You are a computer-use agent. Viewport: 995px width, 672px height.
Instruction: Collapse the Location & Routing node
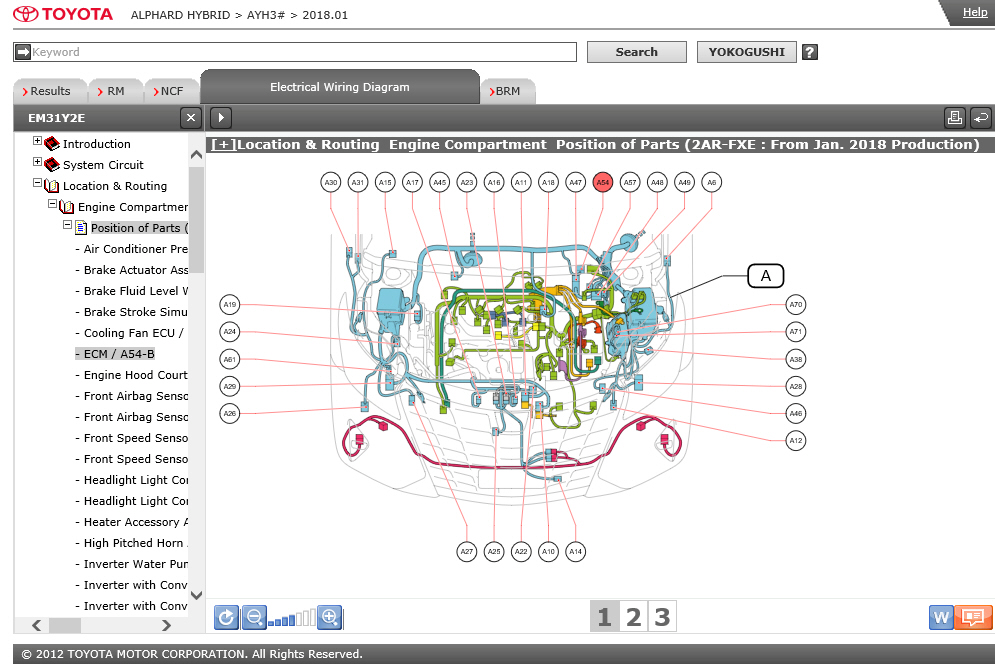37,183
